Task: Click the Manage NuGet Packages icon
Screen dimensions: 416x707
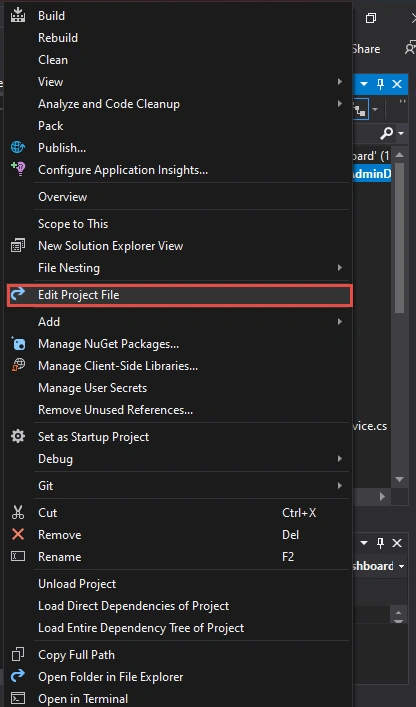Action: coord(18,344)
